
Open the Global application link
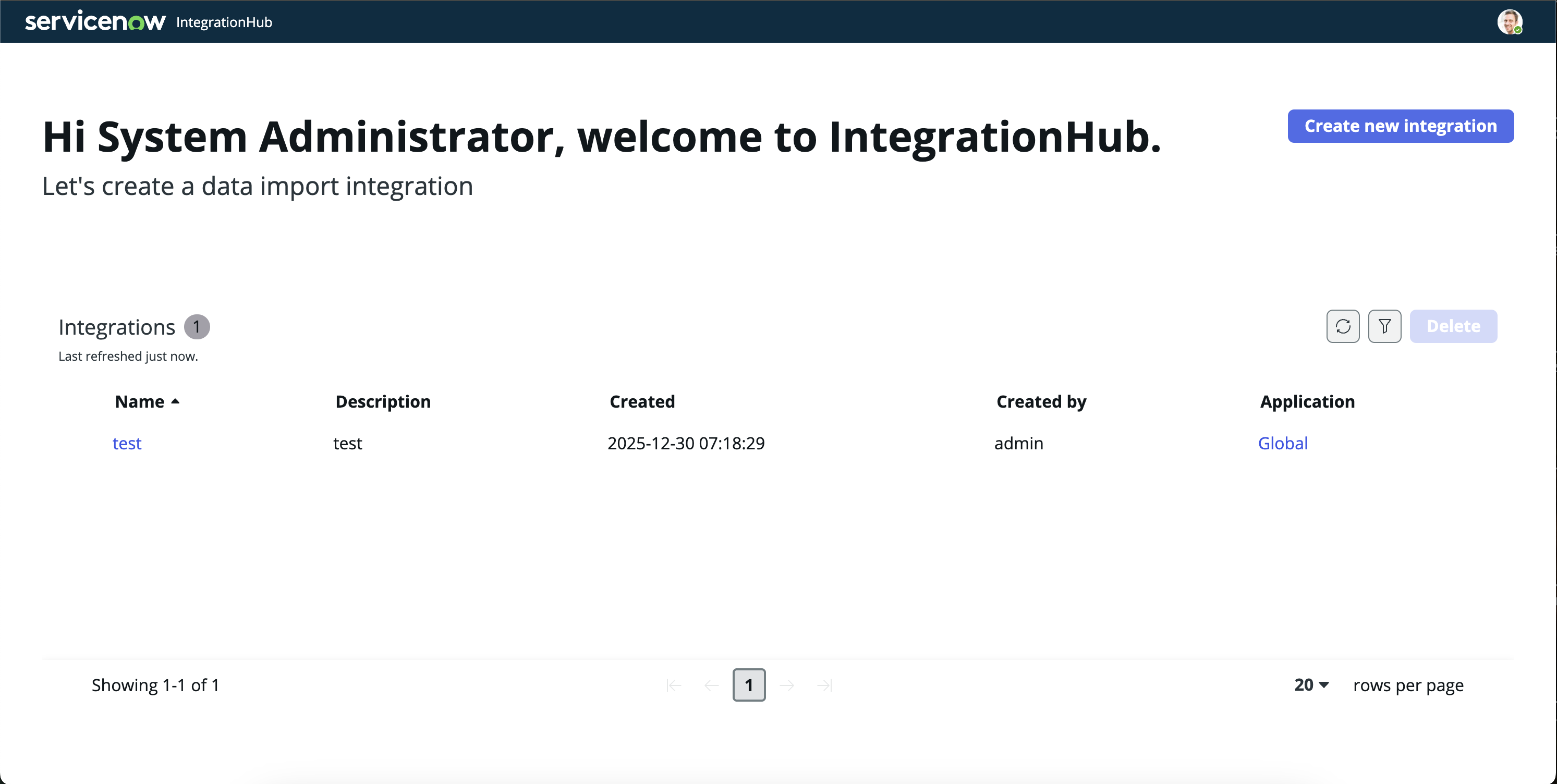coord(1282,443)
